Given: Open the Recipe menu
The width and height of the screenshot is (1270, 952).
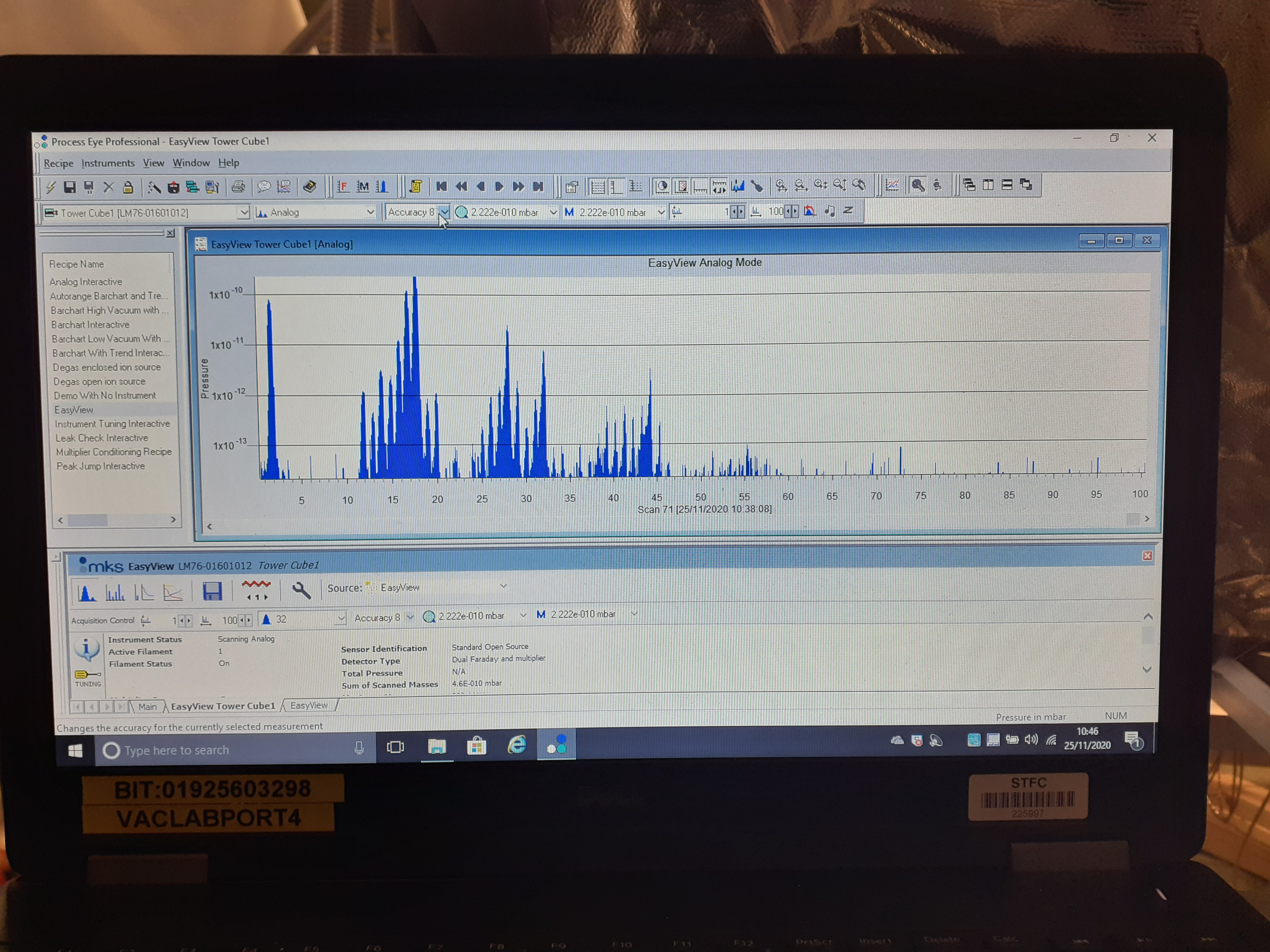Looking at the screenshot, I should click(x=58, y=164).
